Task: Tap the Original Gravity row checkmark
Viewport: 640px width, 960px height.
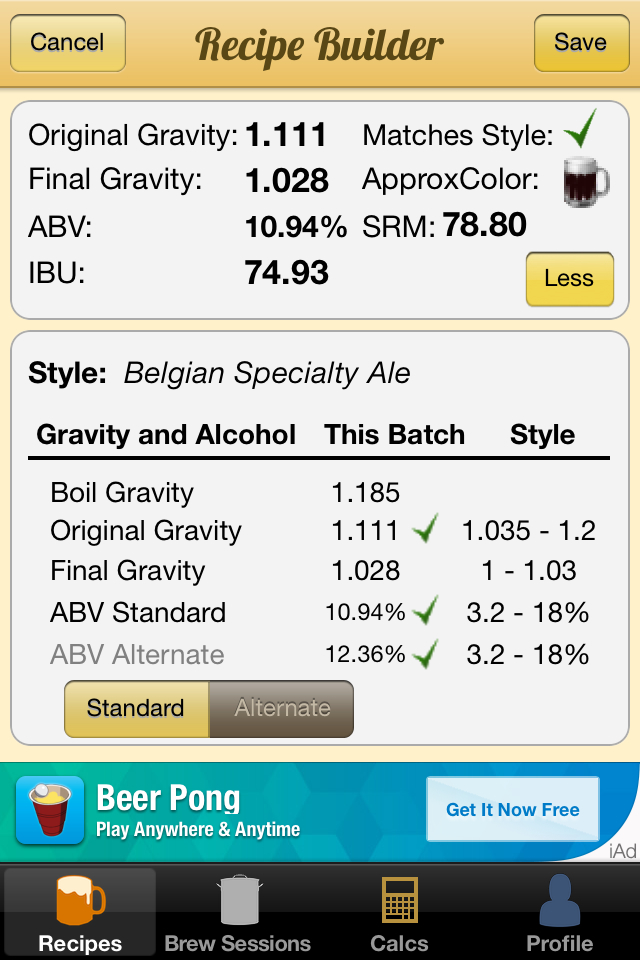Action: coord(425,528)
